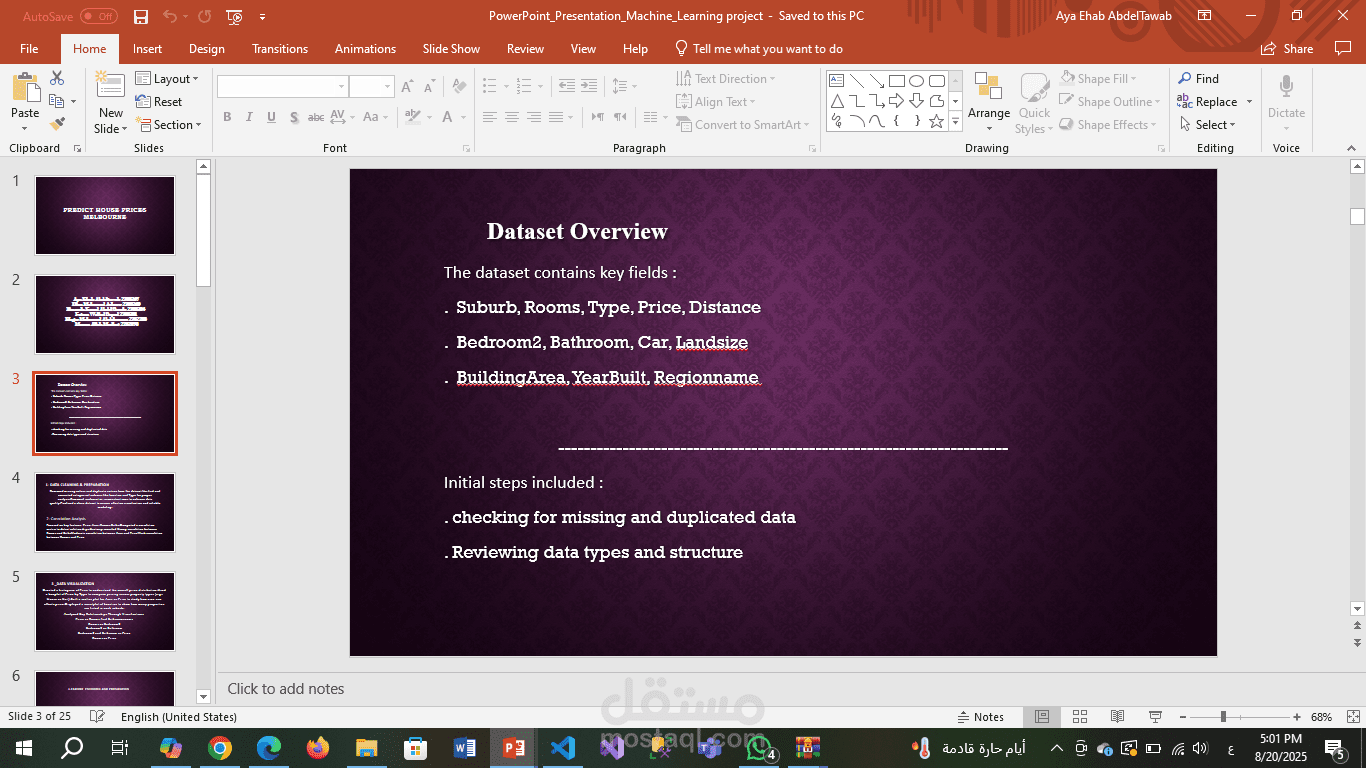Viewport: 1366px width, 768px height.
Task: Switch to Normal view icon
Action: (x=1041, y=717)
